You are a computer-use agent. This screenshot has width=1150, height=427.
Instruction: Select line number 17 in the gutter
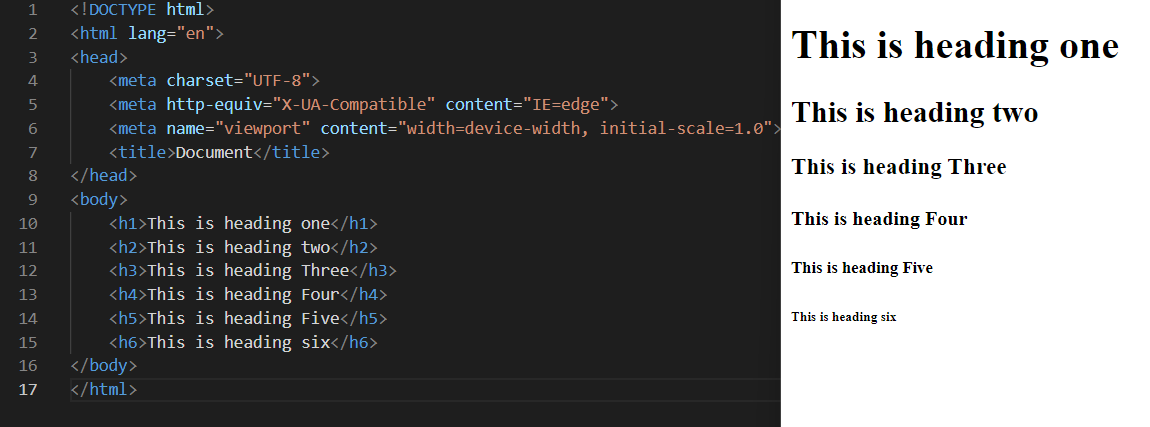pyautogui.click(x=28, y=390)
